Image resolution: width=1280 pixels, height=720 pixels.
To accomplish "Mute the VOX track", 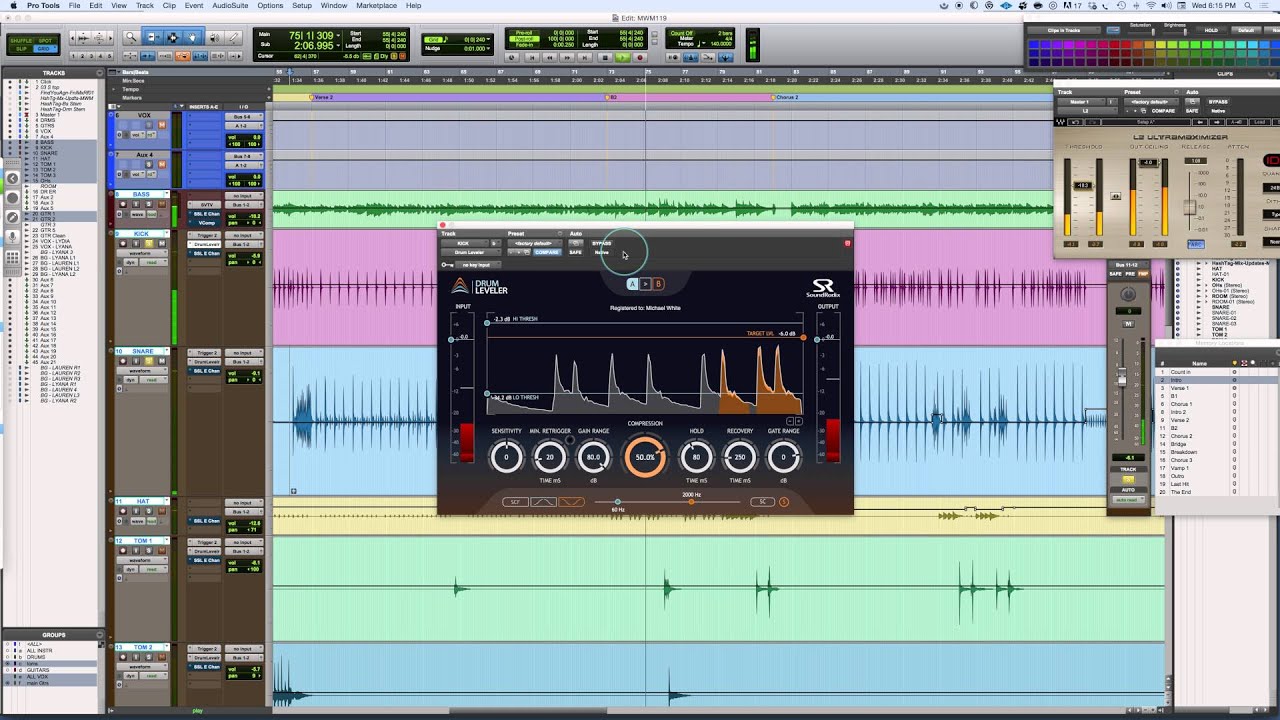I will [x=161, y=125].
